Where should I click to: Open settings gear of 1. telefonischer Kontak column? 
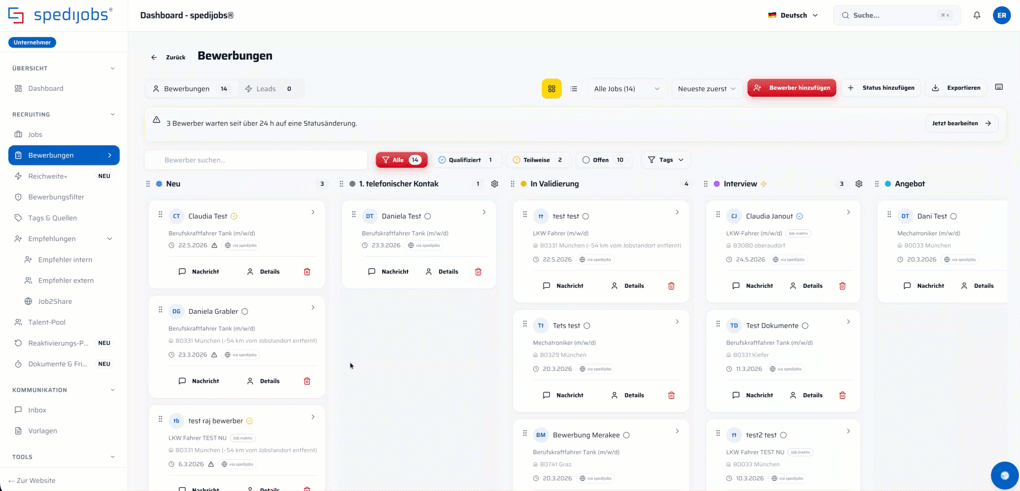tap(494, 184)
